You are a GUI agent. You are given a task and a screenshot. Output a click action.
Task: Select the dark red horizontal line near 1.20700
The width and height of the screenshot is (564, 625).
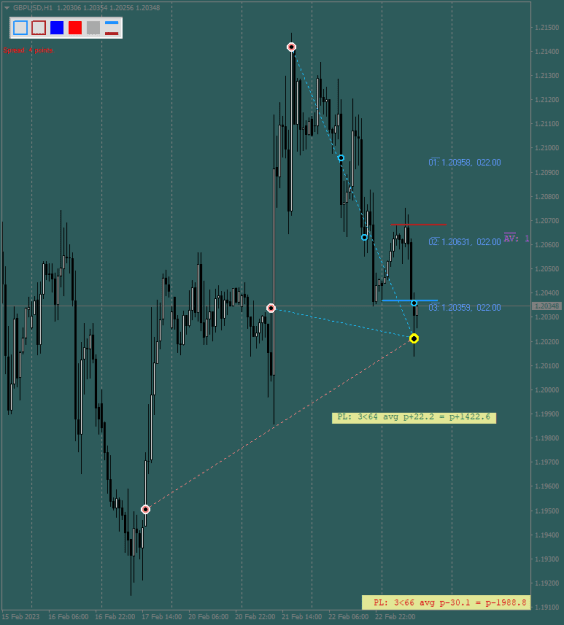point(419,225)
